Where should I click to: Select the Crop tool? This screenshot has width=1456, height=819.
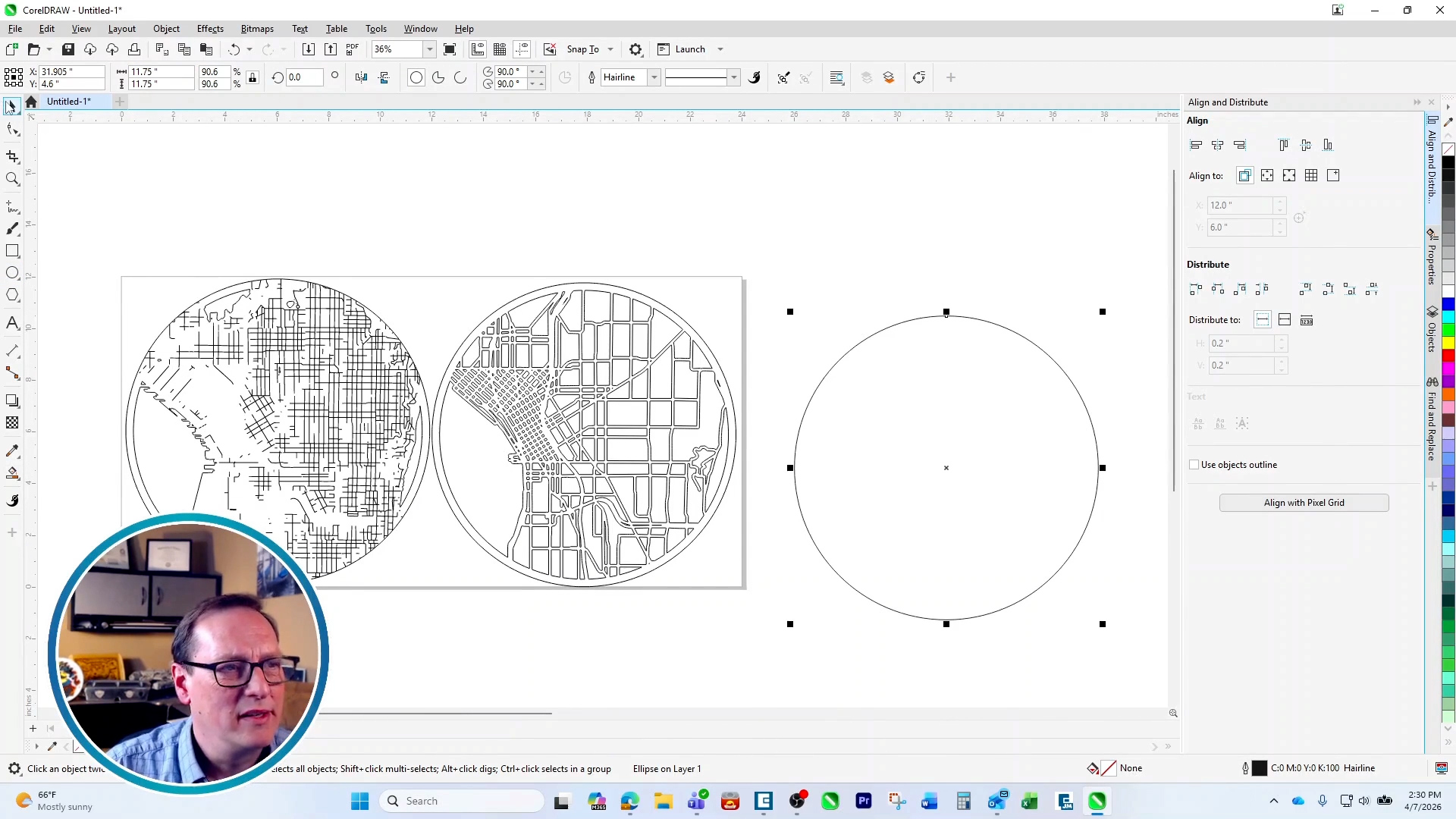(12, 157)
